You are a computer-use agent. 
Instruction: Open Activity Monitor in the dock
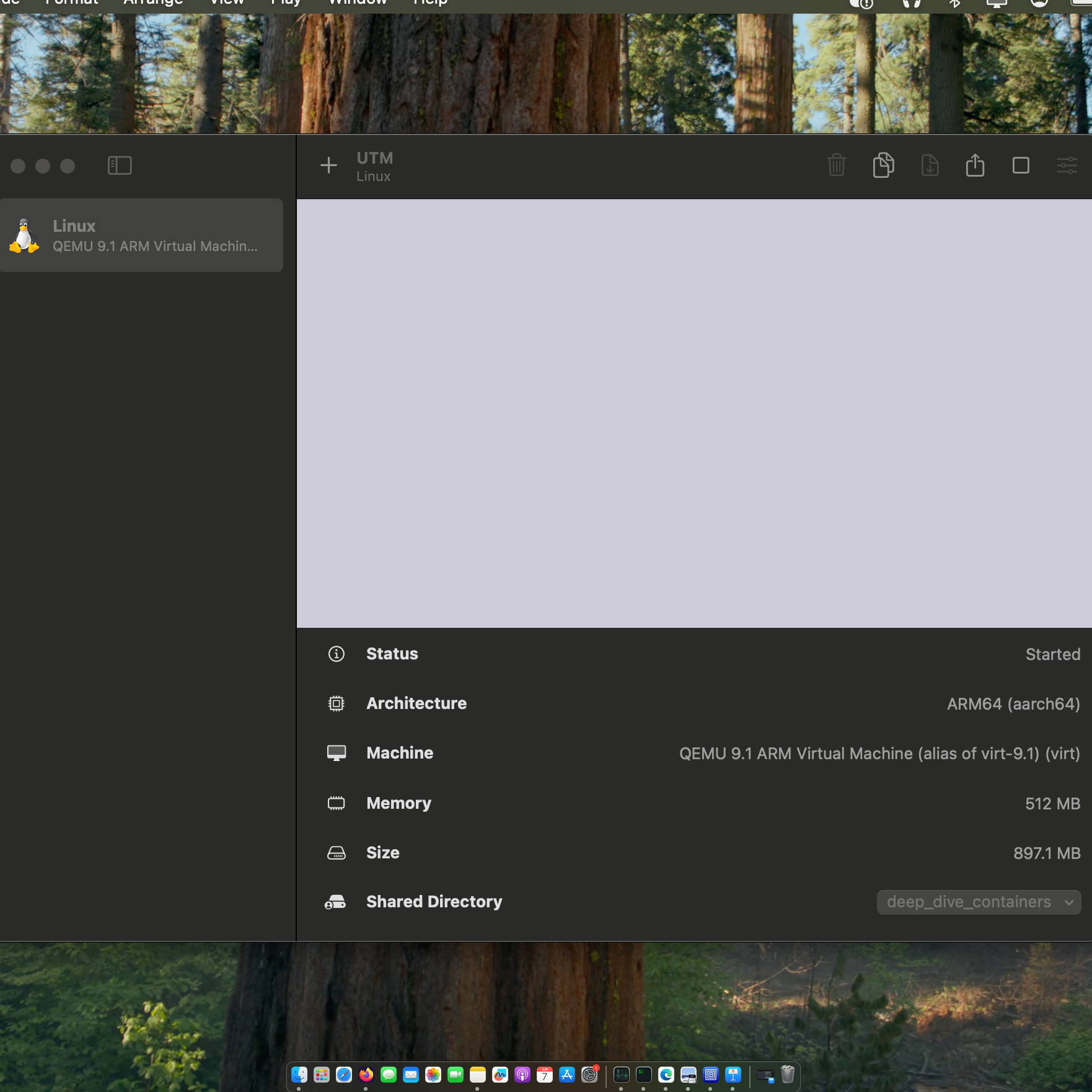point(622,1075)
